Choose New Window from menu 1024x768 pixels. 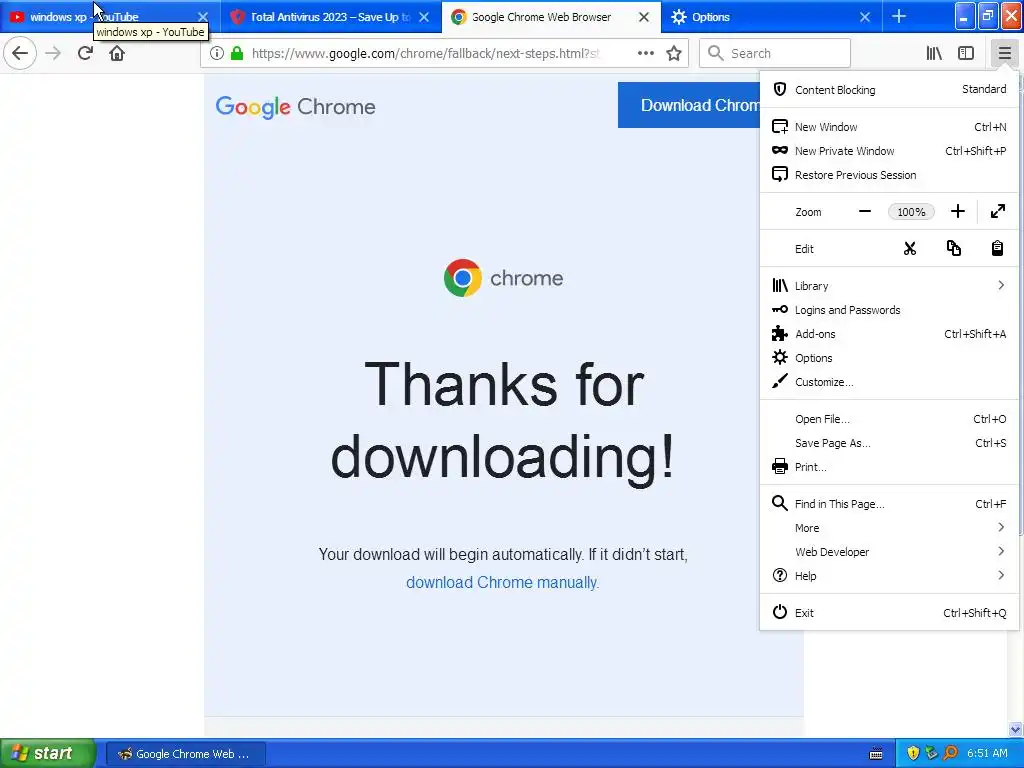coord(888,127)
